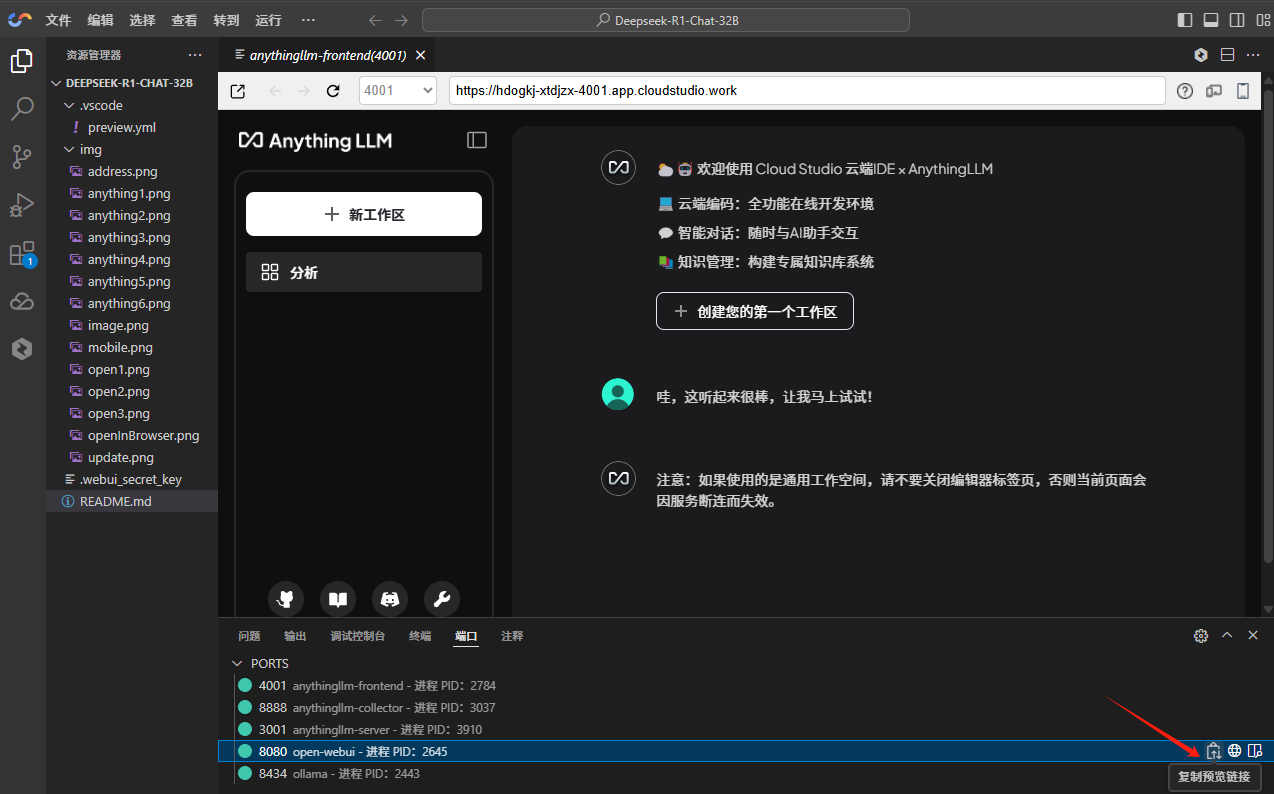Image resolution: width=1274 pixels, height=794 pixels.
Task: Switch to the 问题 panel tab
Action: [x=249, y=636]
